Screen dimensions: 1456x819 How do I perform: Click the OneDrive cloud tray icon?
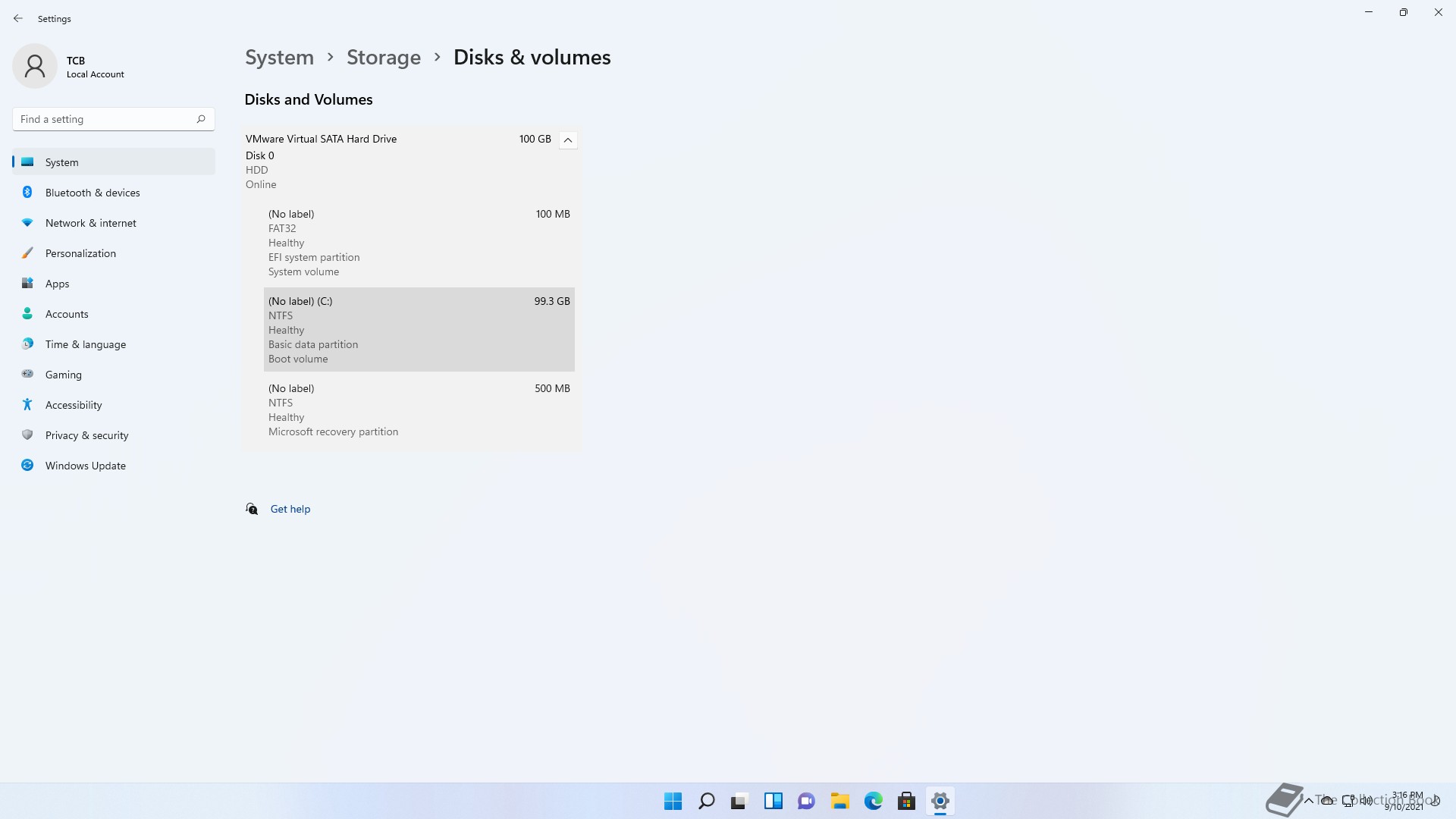pyautogui.click(x=1327, y=801)
